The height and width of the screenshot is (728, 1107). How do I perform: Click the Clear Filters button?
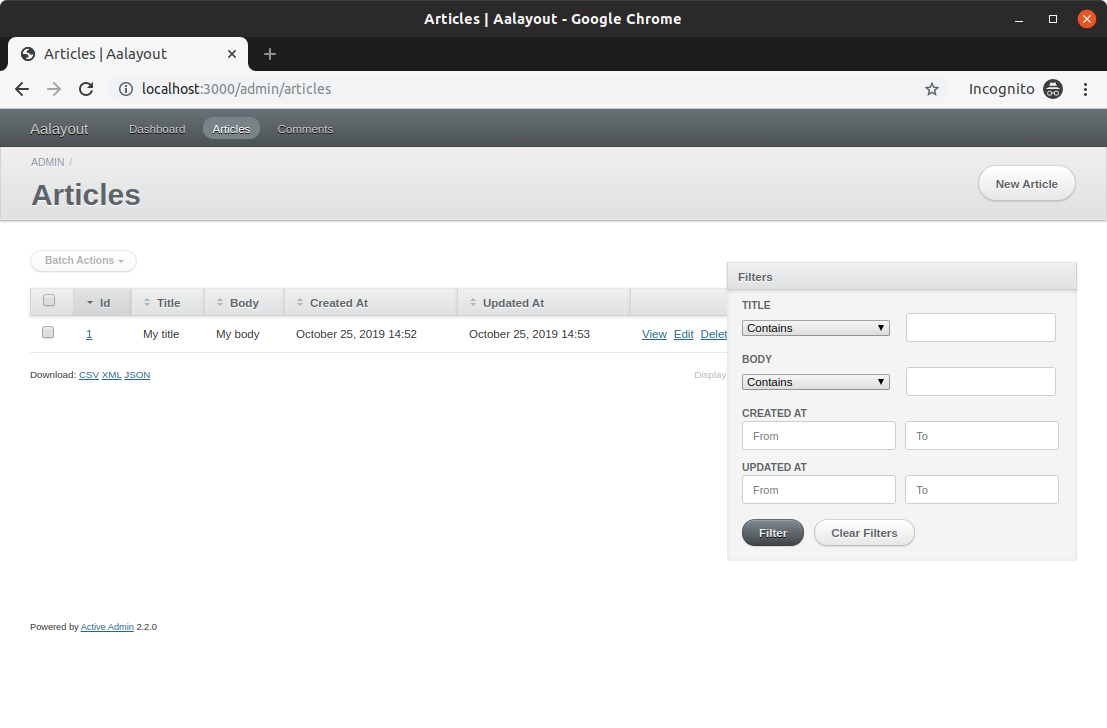(864, 533)
